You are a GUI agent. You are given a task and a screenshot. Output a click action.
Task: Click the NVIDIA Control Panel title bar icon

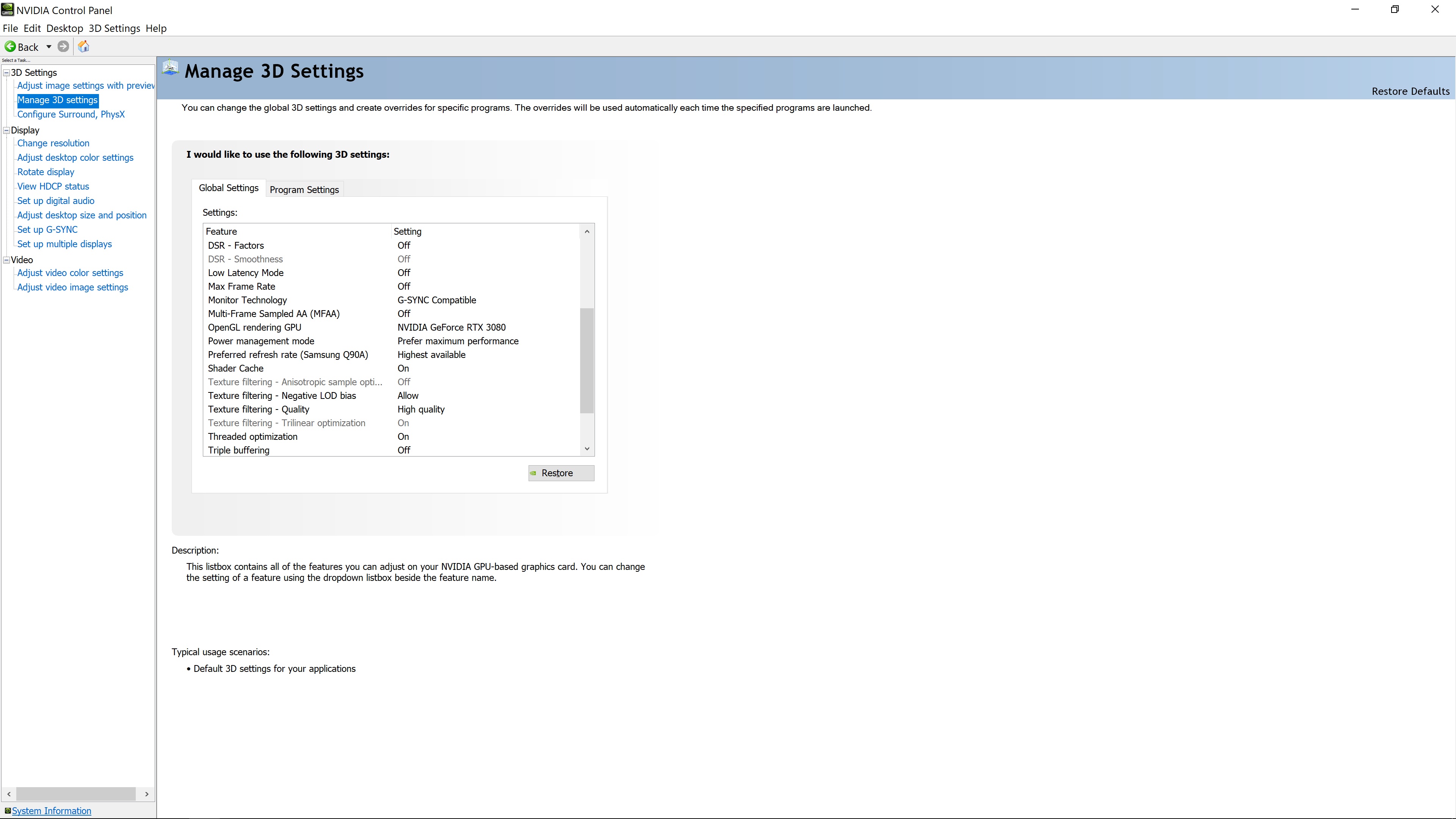pos(7,9)
